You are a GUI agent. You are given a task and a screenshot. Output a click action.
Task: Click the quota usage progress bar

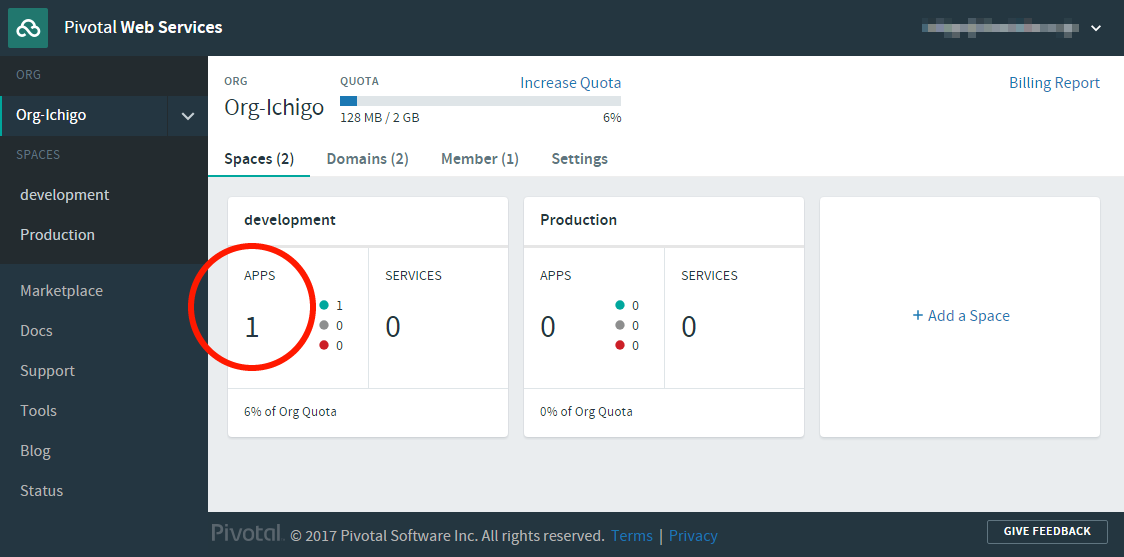[x=480, y=101]
